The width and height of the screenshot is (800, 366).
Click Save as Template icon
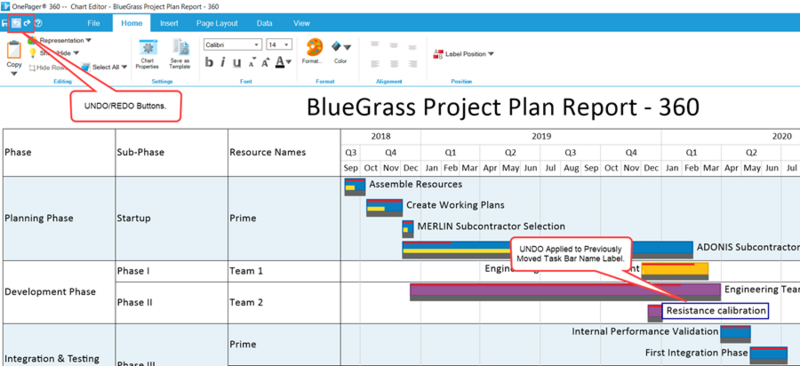pyautogui.click(x=180, y=55)
